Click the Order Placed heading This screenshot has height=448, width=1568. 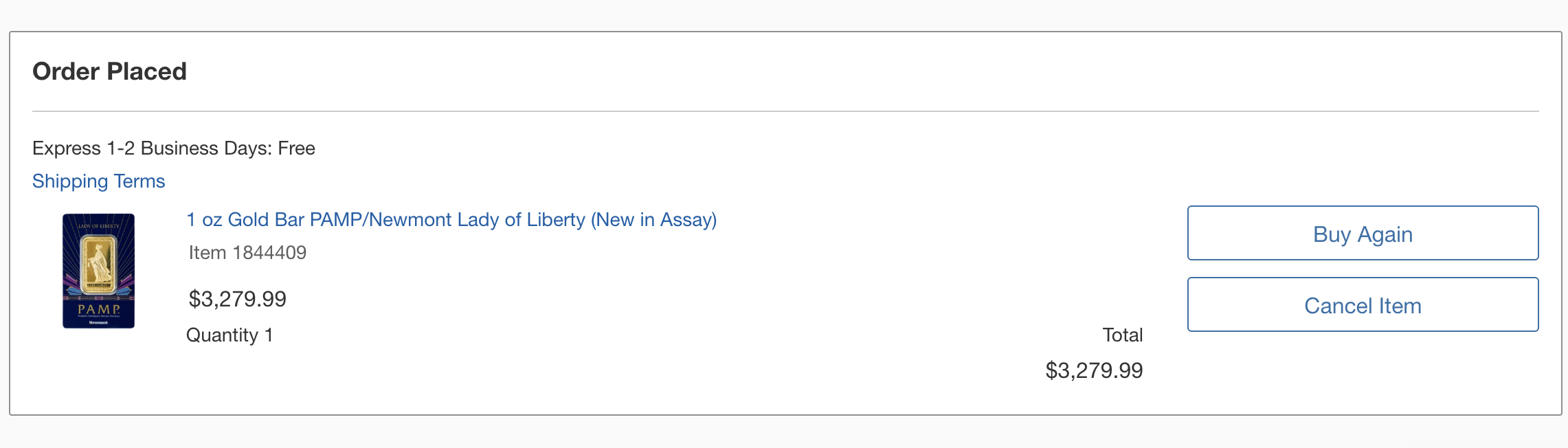click(x=109, y=71)
